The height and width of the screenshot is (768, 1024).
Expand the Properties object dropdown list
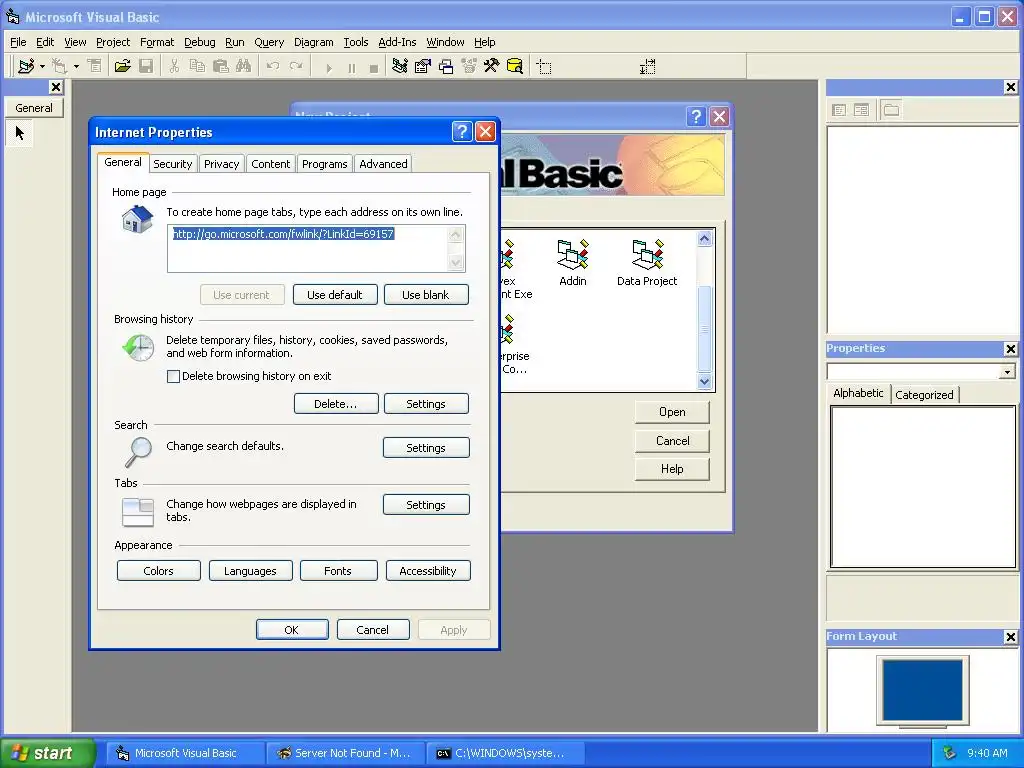pos(1007,372)
